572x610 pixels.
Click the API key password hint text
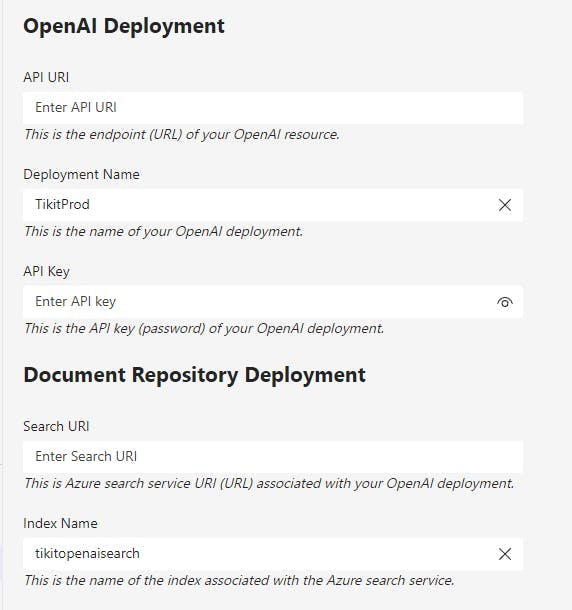[204, 329]
